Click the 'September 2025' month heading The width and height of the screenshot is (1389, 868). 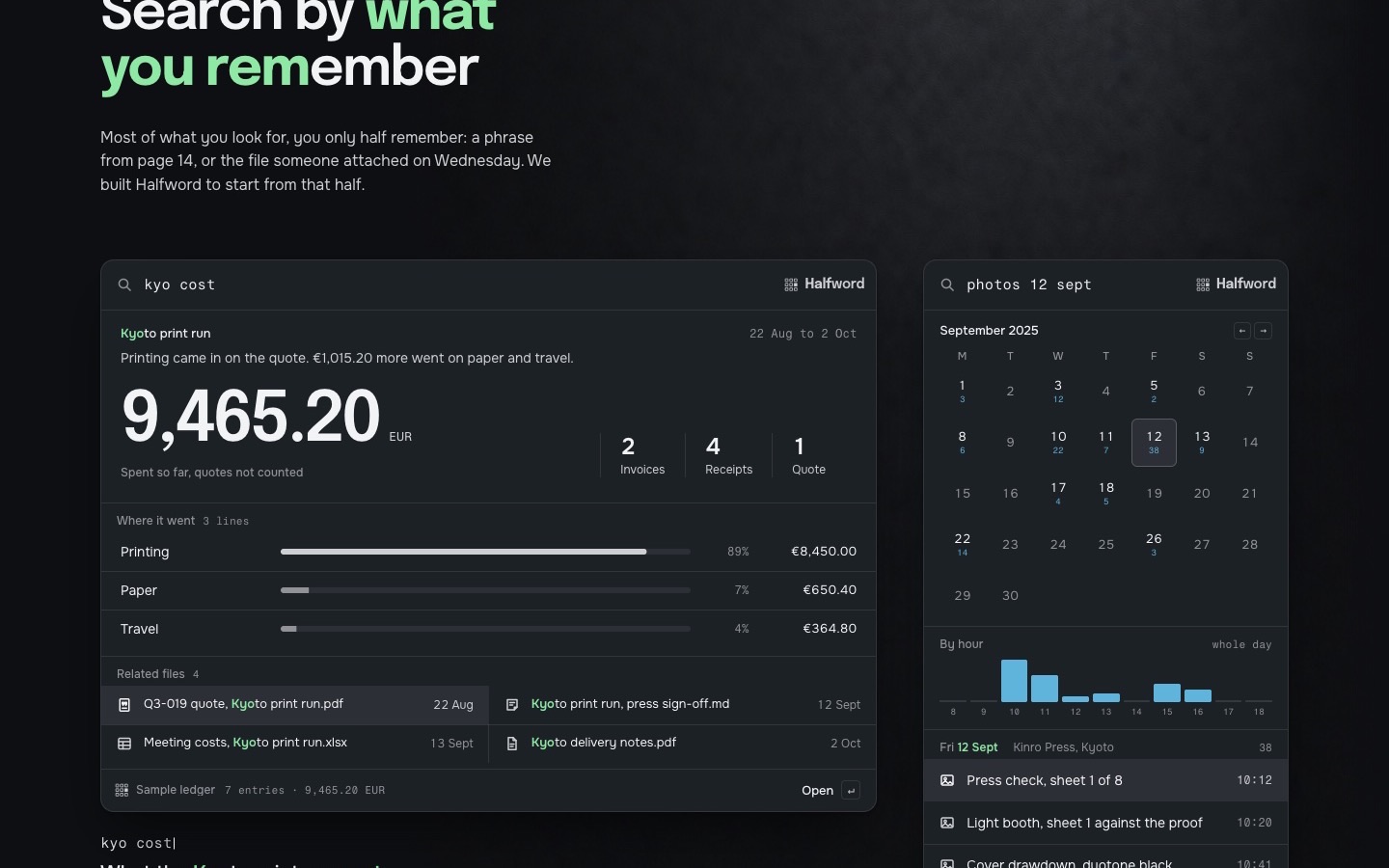(989, 331)
